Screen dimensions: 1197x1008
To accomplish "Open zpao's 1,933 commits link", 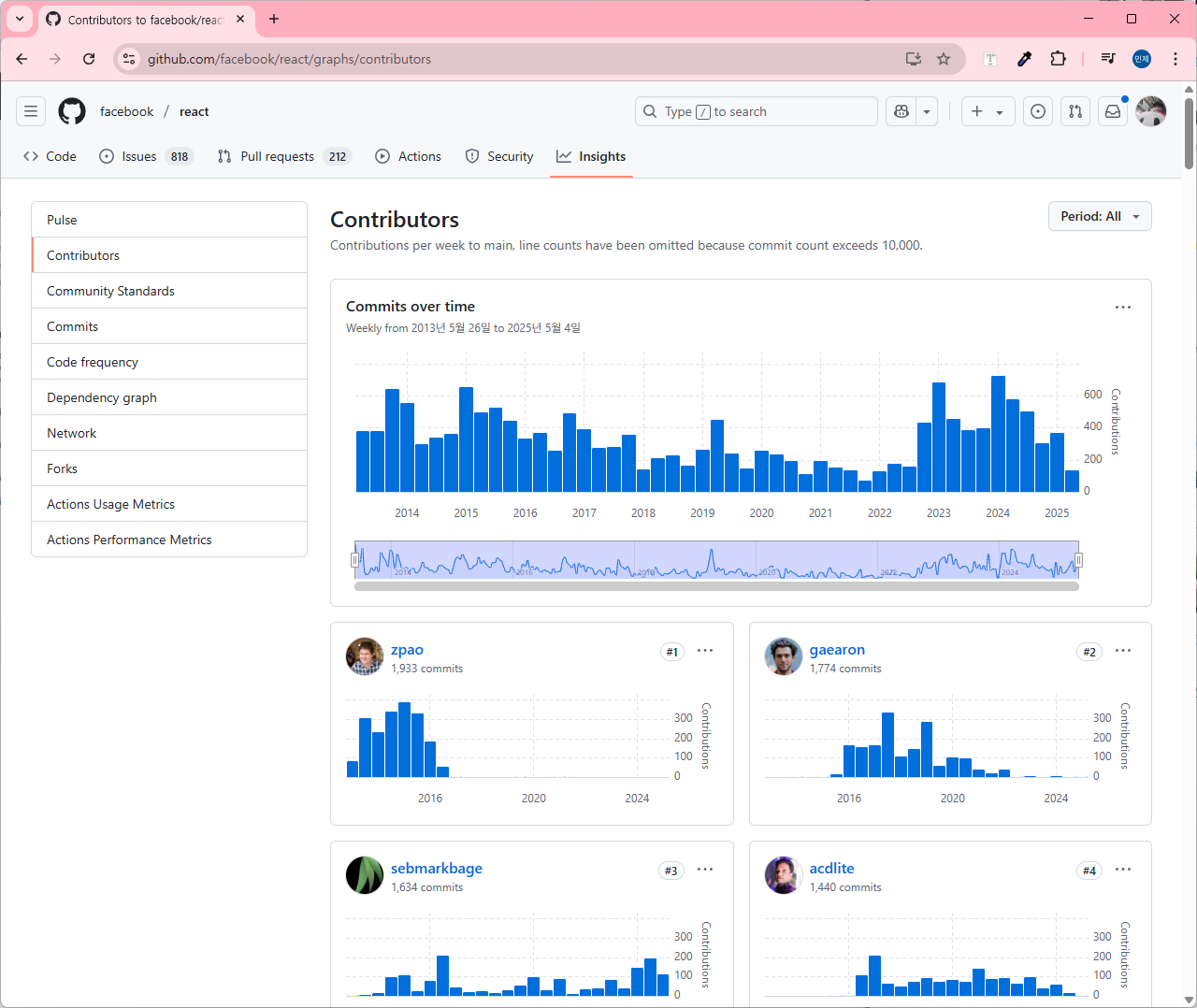I will point(426,669).
